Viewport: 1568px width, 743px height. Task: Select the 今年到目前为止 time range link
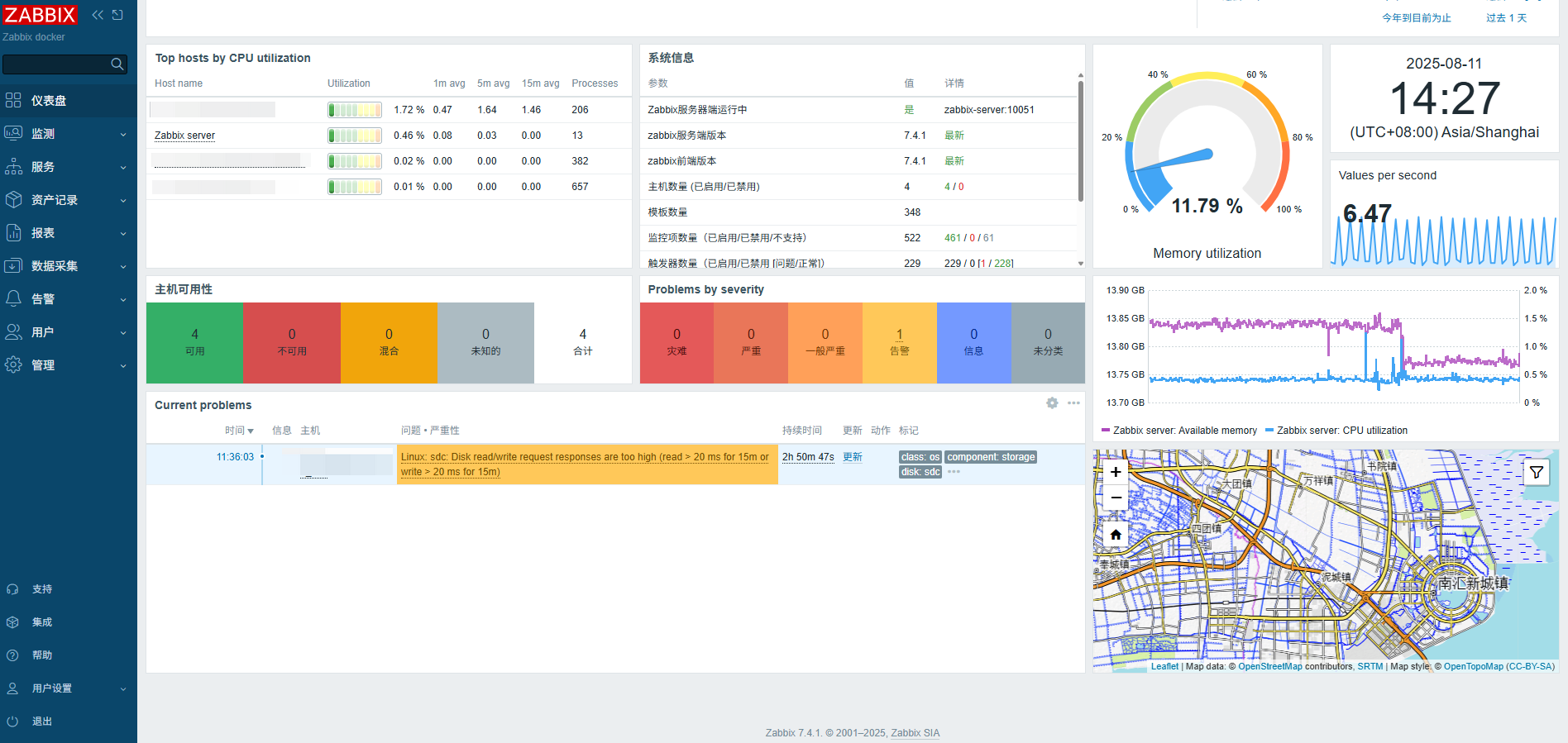tap(1417, 18)
